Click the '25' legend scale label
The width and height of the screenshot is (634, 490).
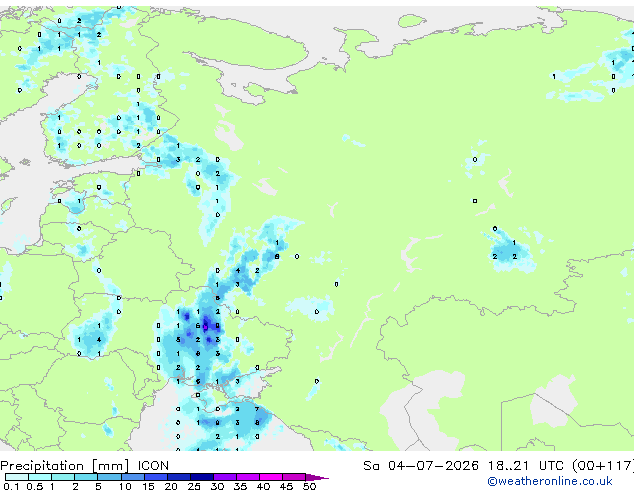click(194, 486)
